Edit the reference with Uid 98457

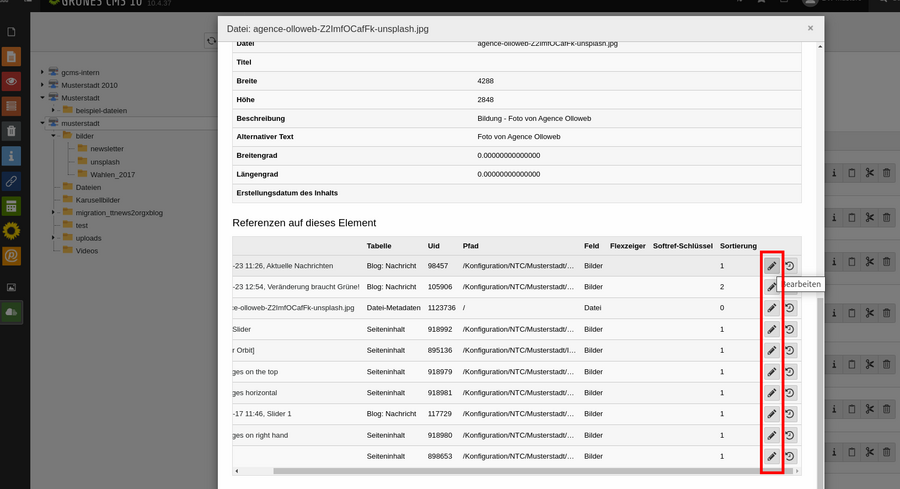click(x=772, y=266)
